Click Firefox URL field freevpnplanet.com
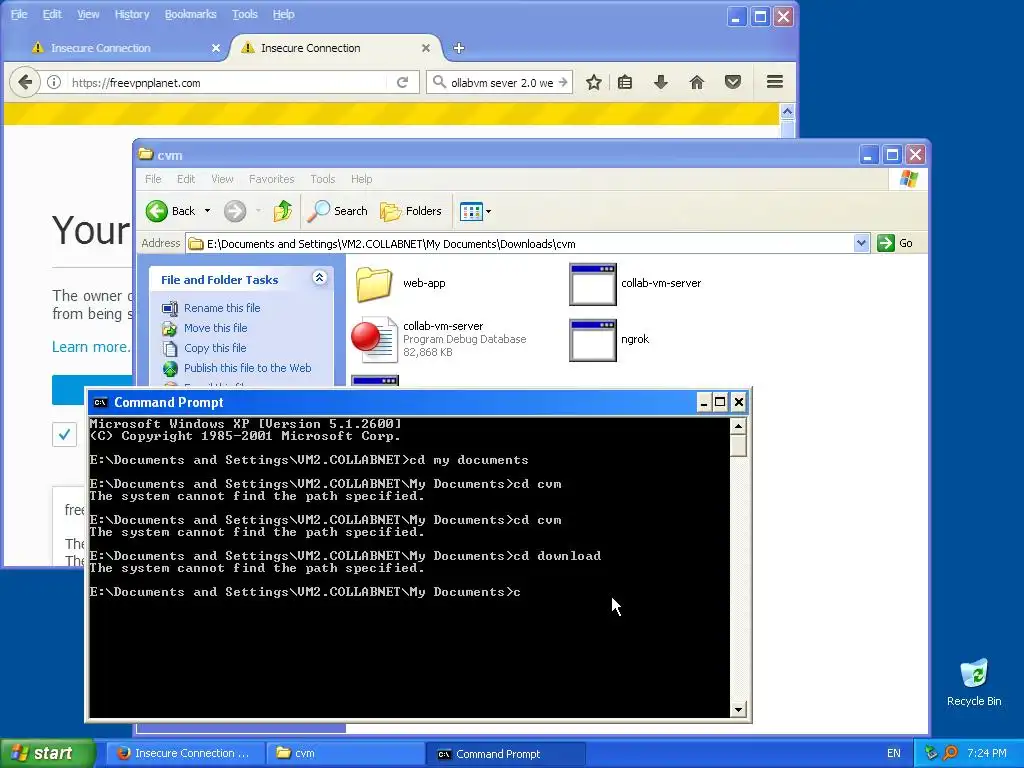Image resolution: width=1024 pixels, height=768 pixels. tap(229, 82)
